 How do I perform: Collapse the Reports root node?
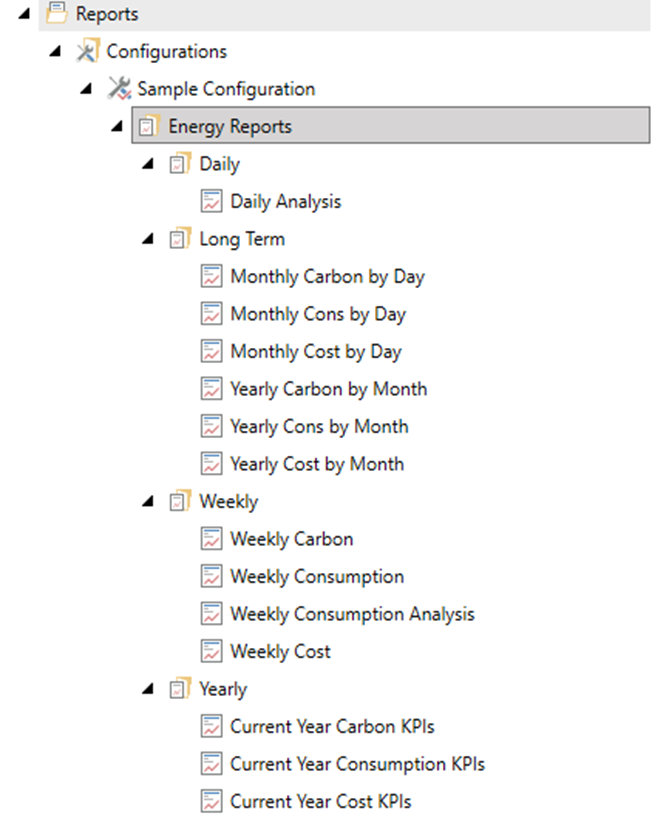pos(24,14)
